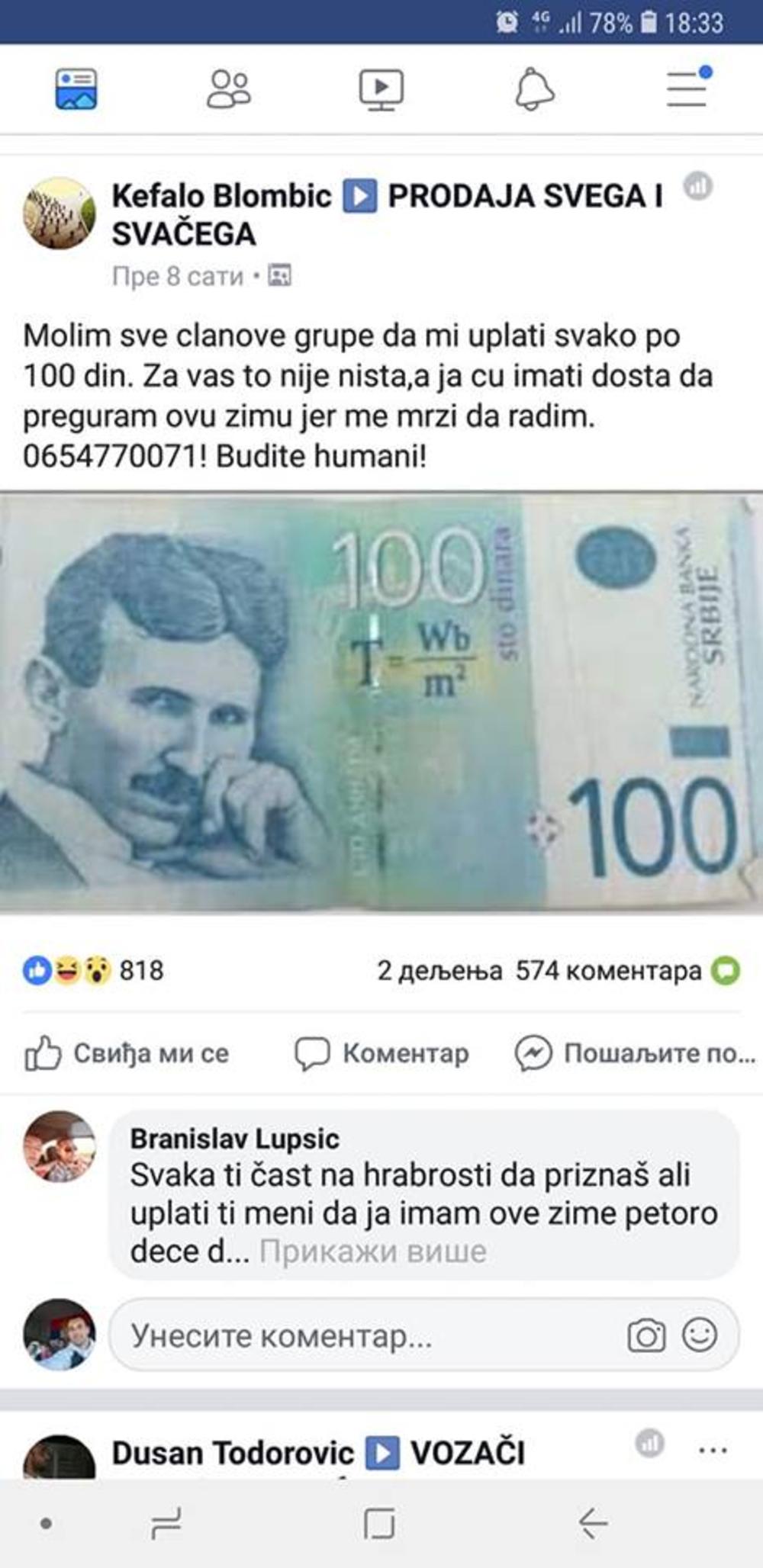Screen dimensions: 763x1568
Task: Open the Watch video tab
Action: [x=381, y=90]
